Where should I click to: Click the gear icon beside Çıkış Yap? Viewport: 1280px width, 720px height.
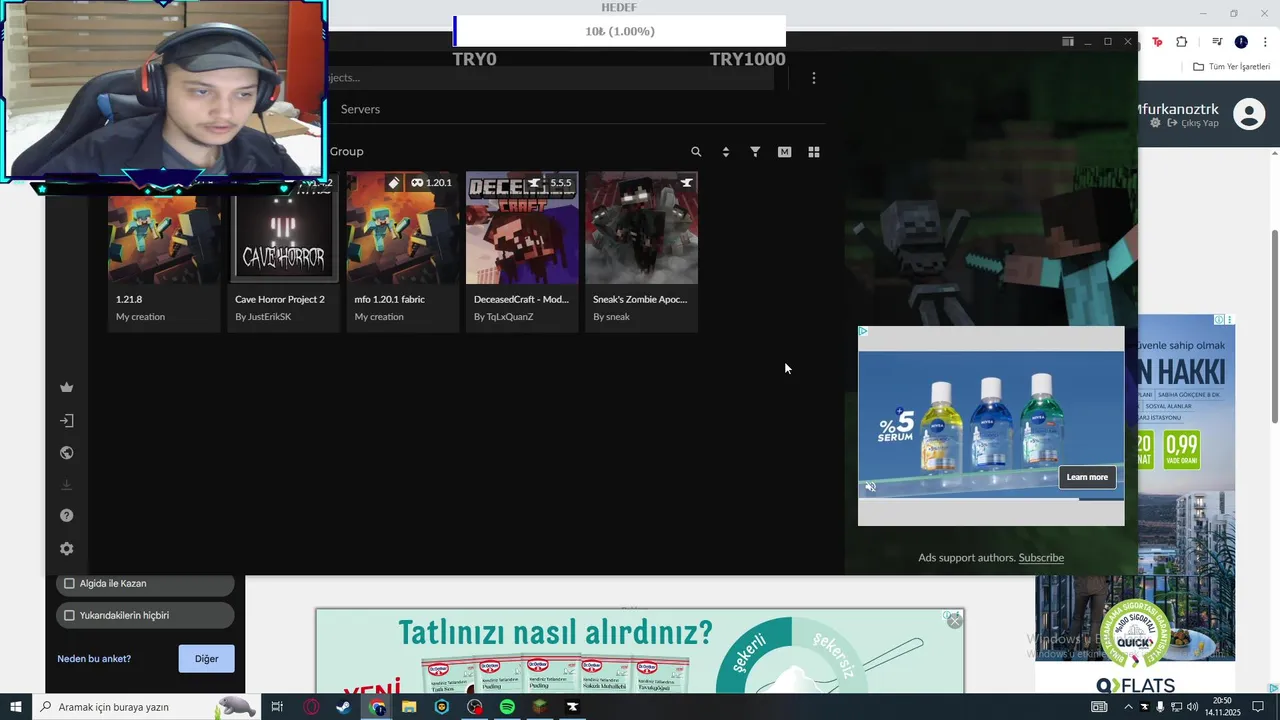(1156, 123)
